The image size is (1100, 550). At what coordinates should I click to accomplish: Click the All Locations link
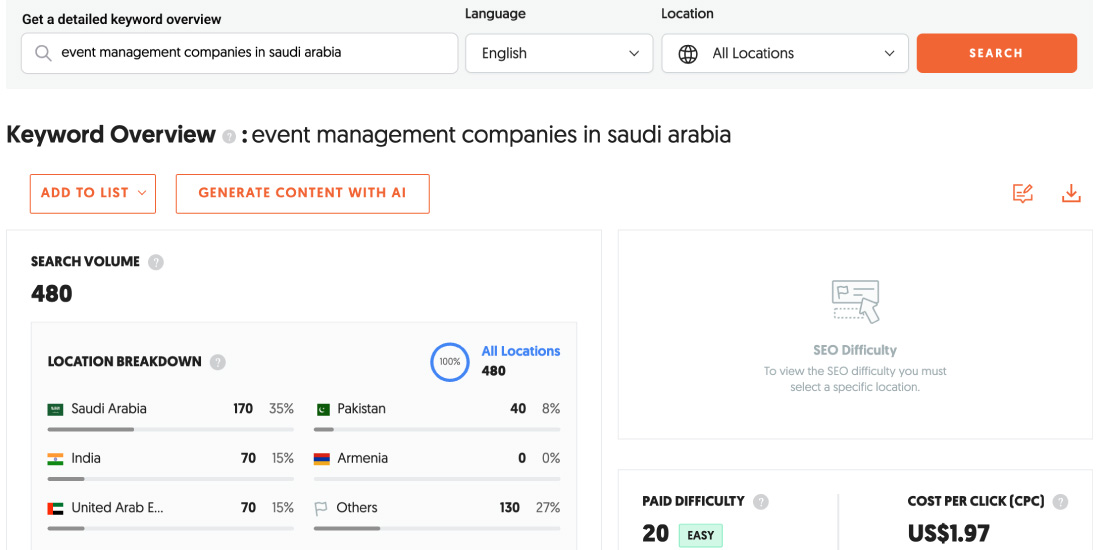click(x=520, y=351)
